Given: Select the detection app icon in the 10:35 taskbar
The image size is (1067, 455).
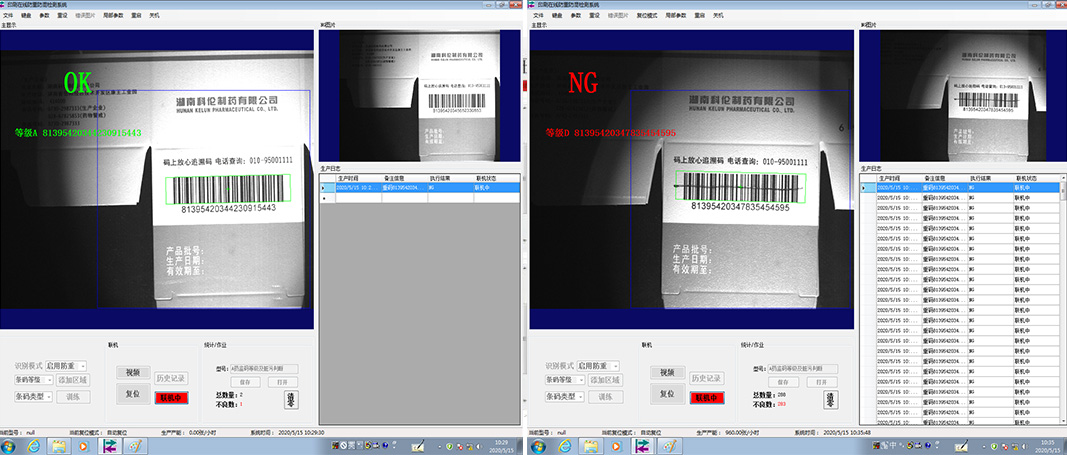Looking at the screenshot, I should point(642,446).
